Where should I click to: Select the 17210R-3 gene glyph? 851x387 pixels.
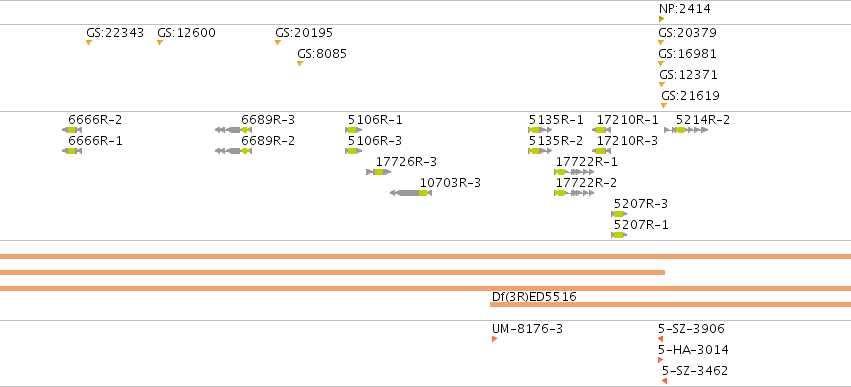coord(601,151)
